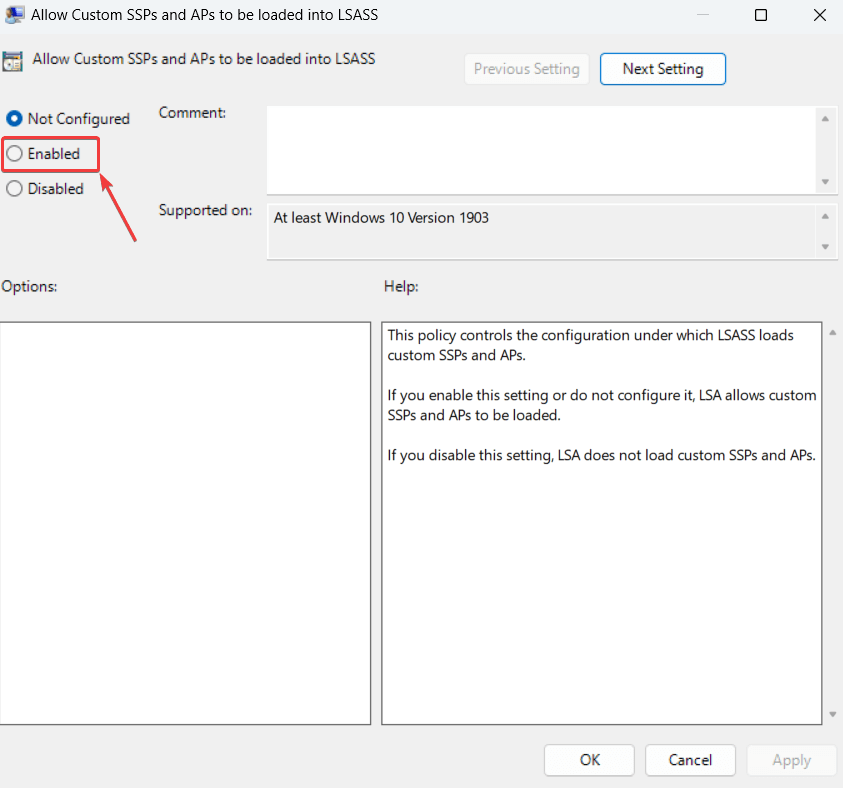Click the Previous Setting button
Screen dimensions: 843x788
tap(526, 69)
